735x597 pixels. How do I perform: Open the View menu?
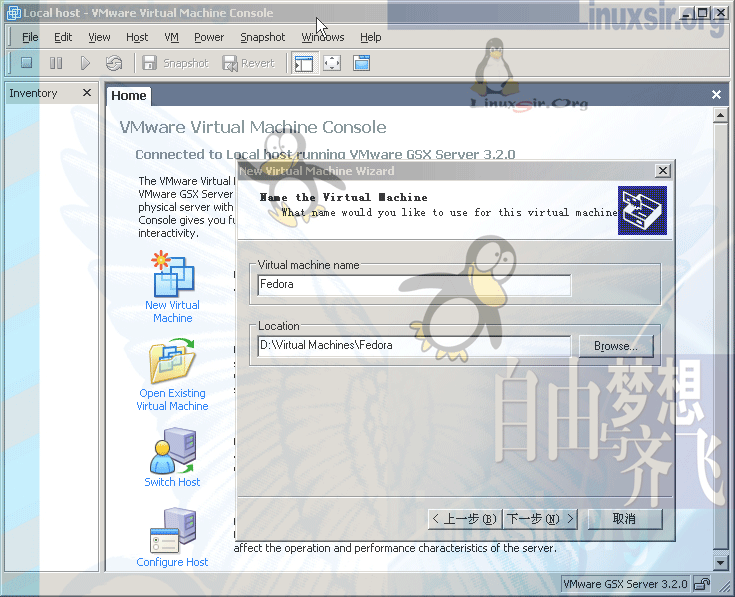[x=99, y=37]
